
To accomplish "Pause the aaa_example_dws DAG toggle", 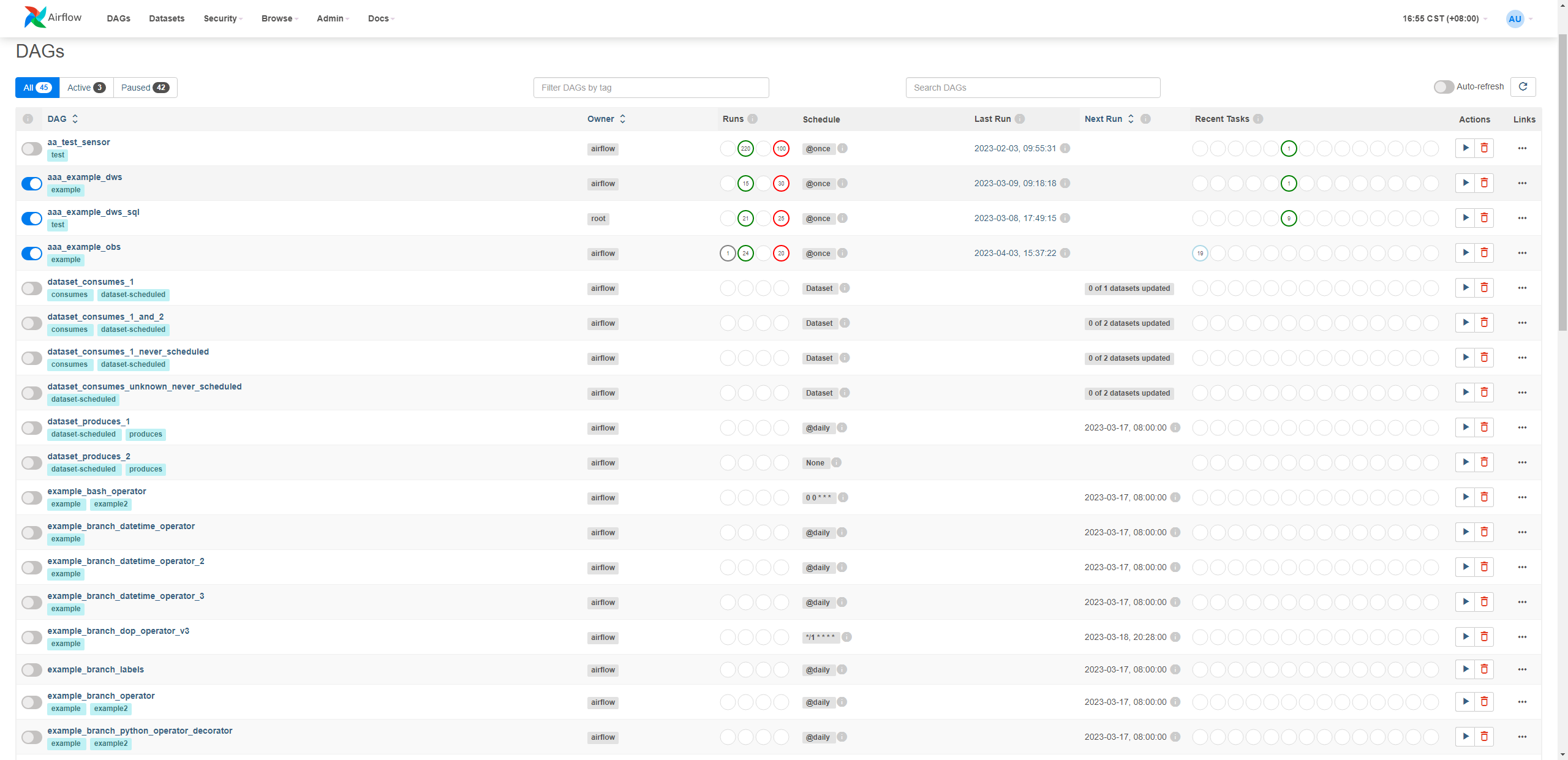I will (32, 184).
